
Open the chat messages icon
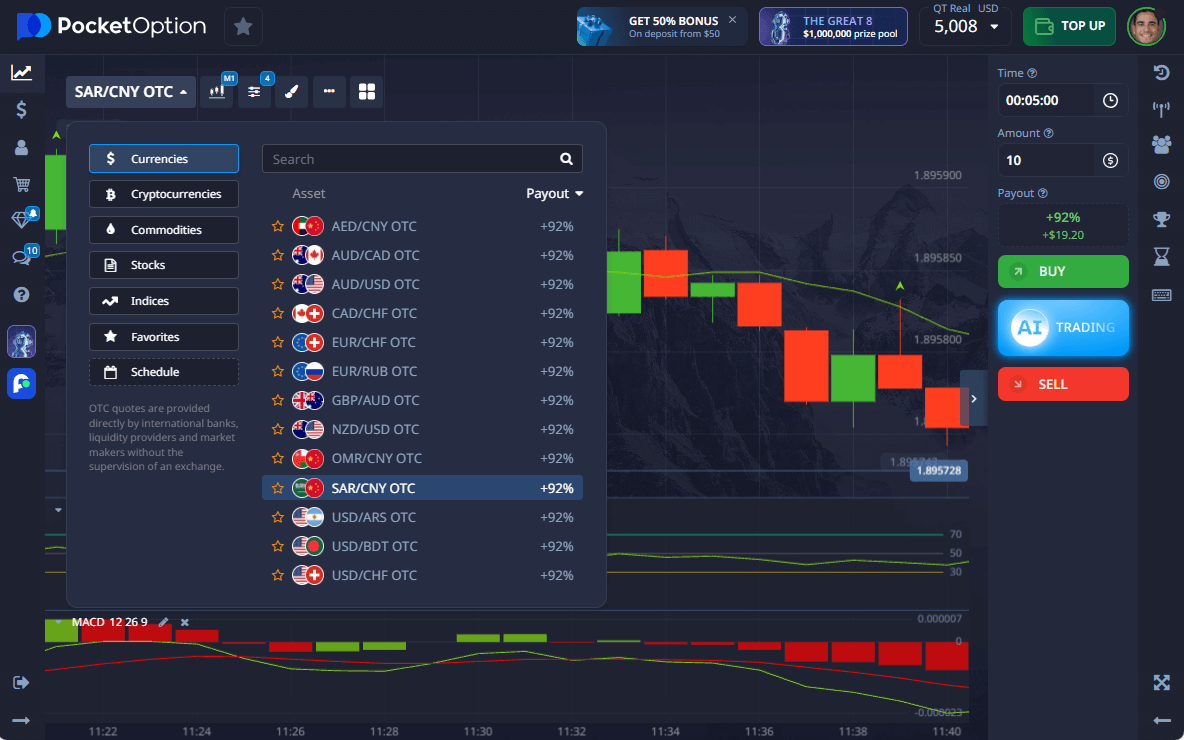point(21,257)
